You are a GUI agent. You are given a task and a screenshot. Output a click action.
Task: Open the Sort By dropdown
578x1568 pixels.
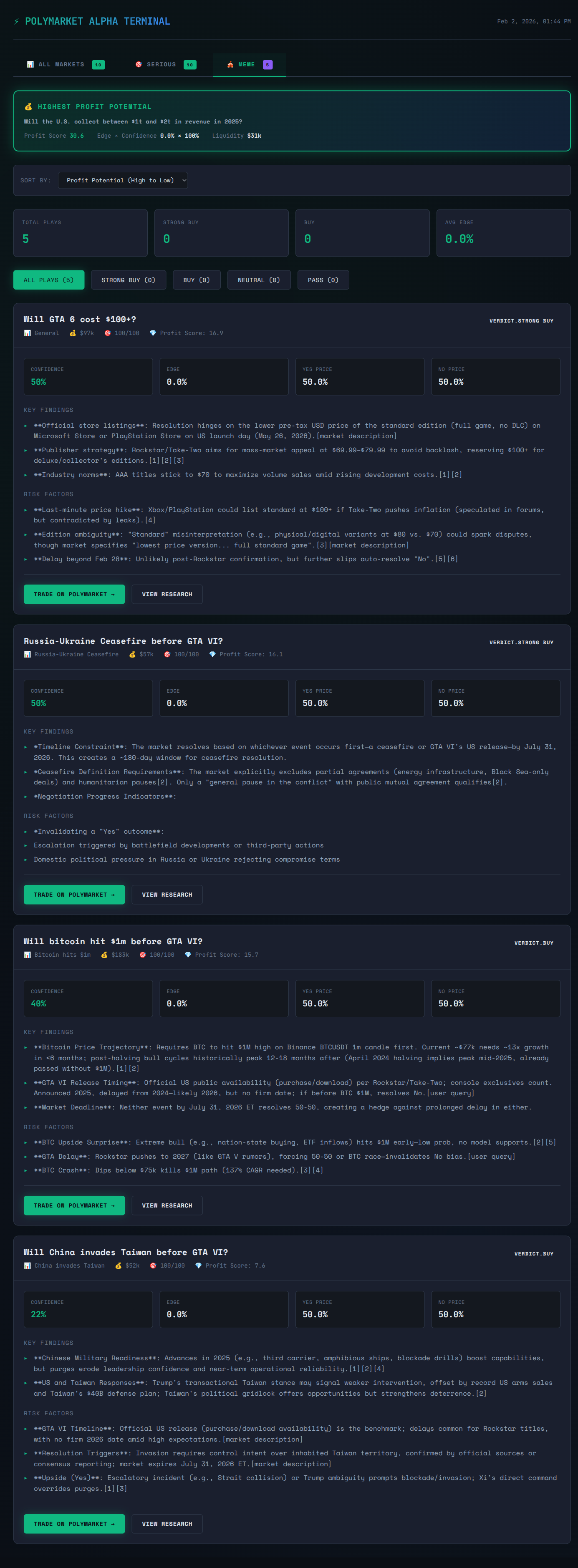pos(122,180)
